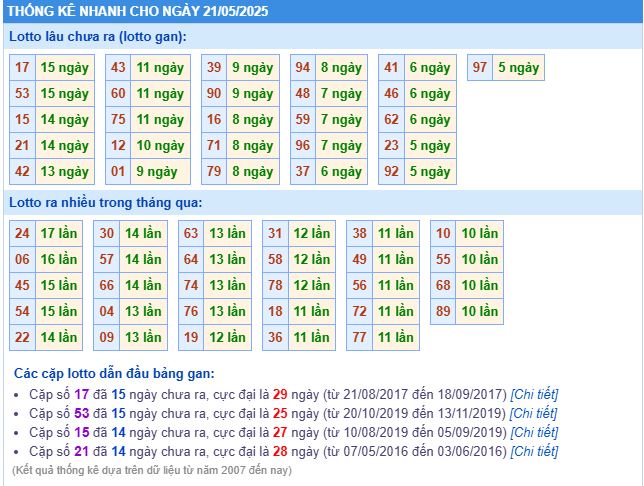Select lotto number 31 in frequent table

[x=275, y=233]
